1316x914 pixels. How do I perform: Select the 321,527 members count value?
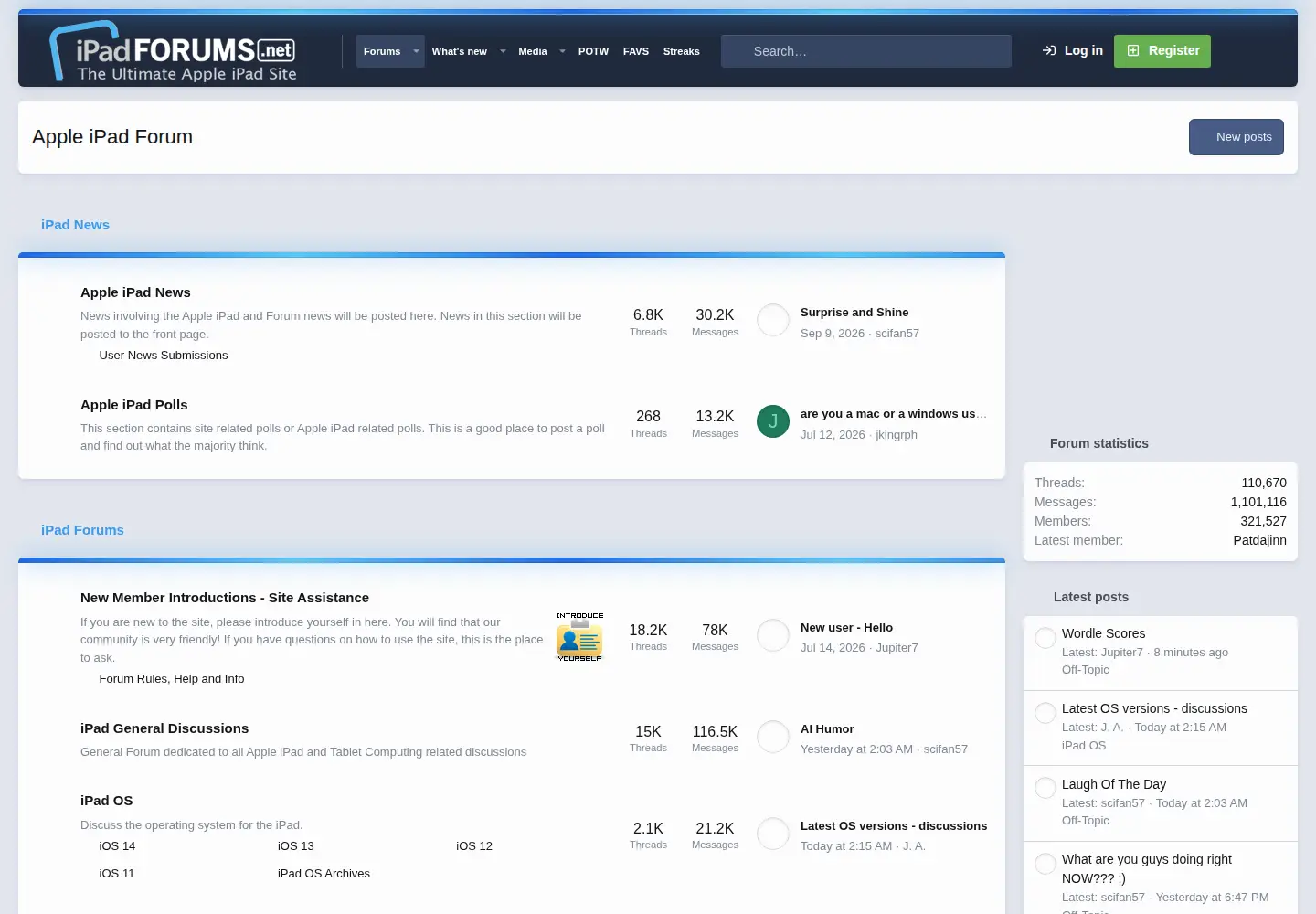pos(1263,521)
